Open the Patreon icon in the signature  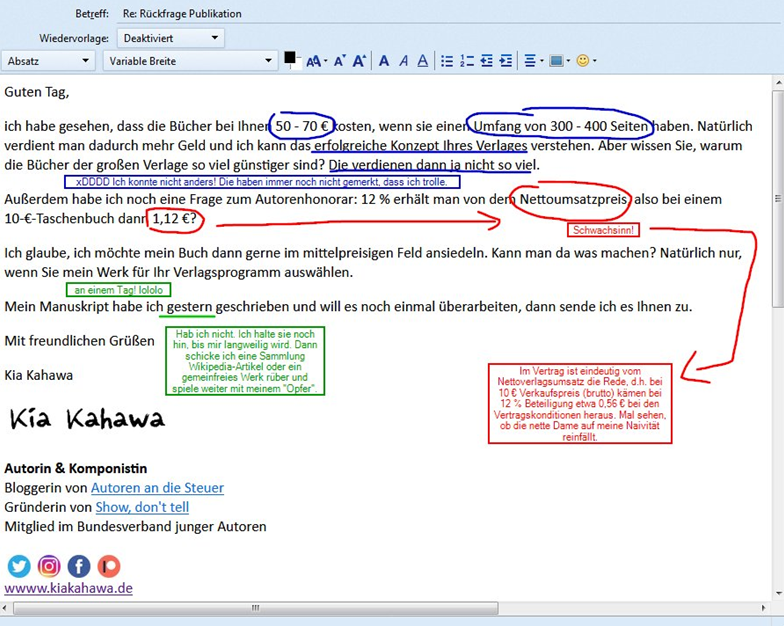[x=107, y=566]
